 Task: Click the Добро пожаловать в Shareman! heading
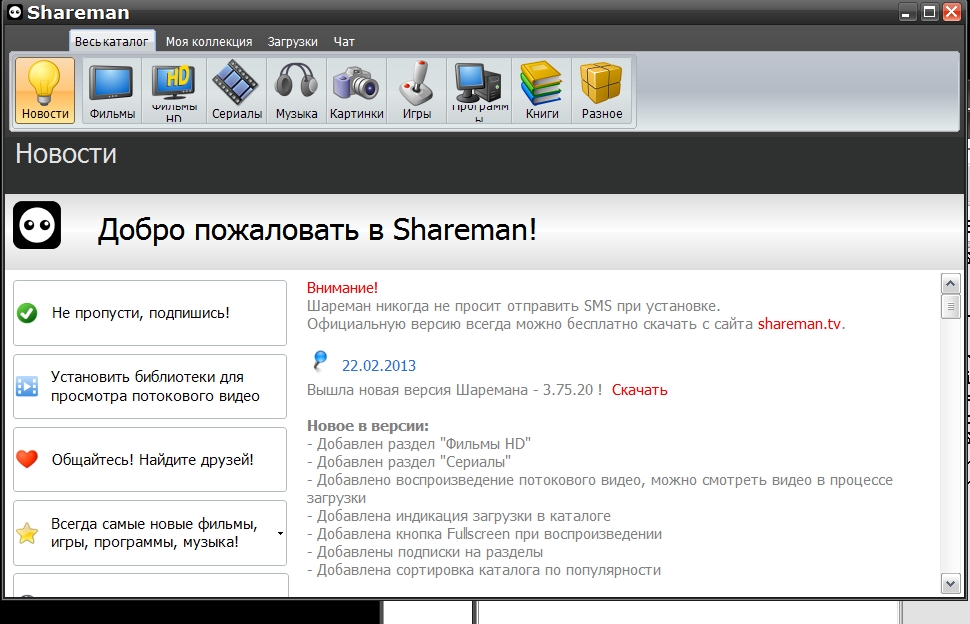coord(317,229)
